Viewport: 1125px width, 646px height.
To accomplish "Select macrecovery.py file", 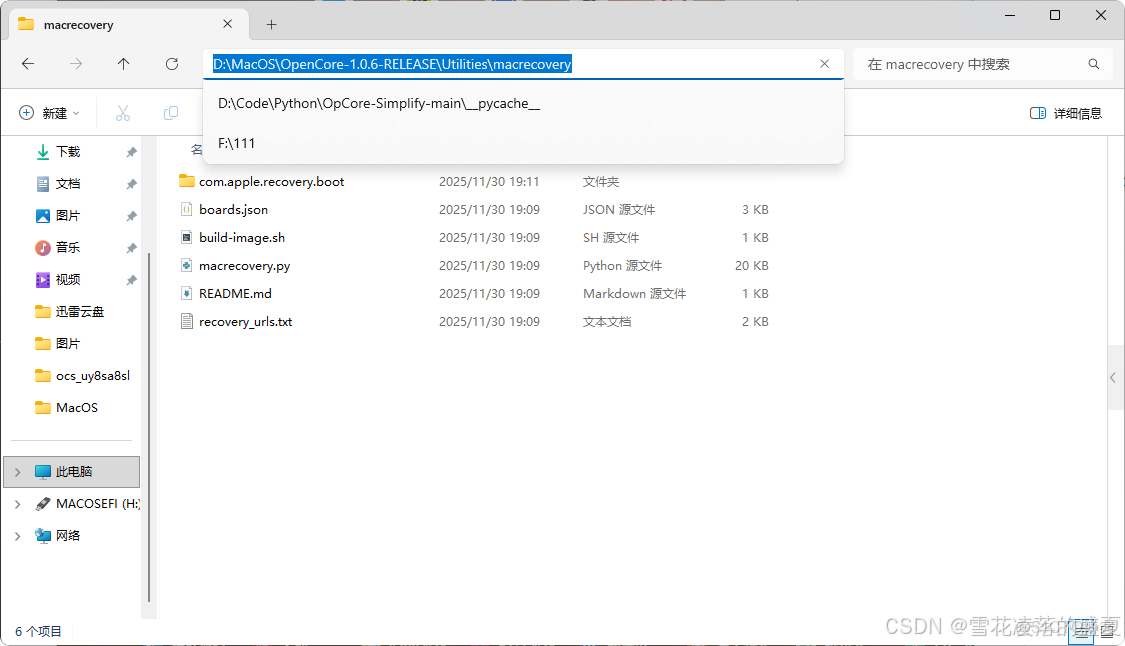I will [245, 266].
